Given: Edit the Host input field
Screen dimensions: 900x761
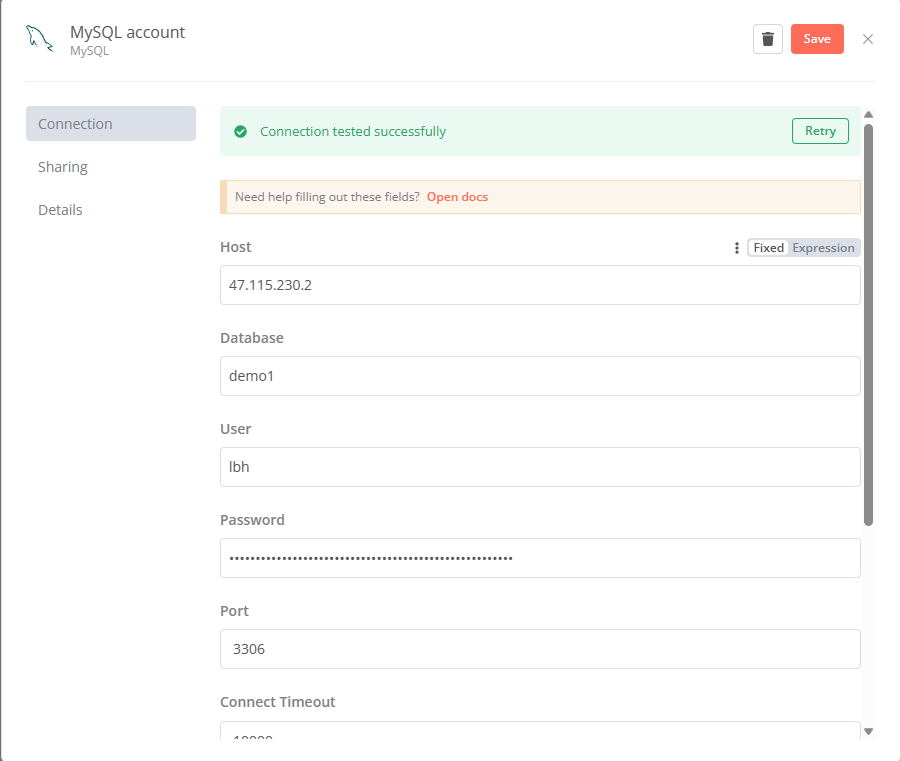Looking at the screenshot, I should (540, 285).
